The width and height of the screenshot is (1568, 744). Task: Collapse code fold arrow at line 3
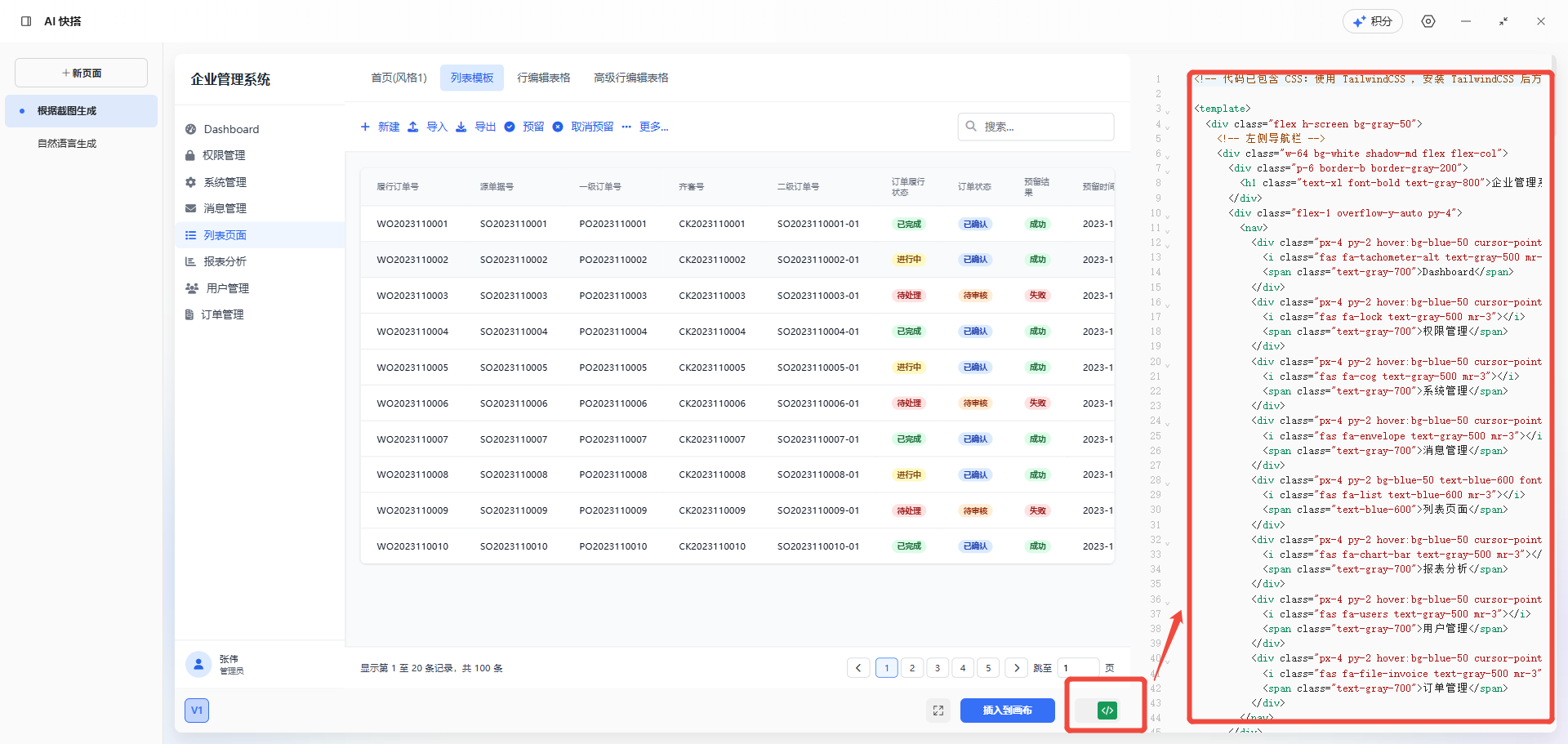tap(1168, 112)
